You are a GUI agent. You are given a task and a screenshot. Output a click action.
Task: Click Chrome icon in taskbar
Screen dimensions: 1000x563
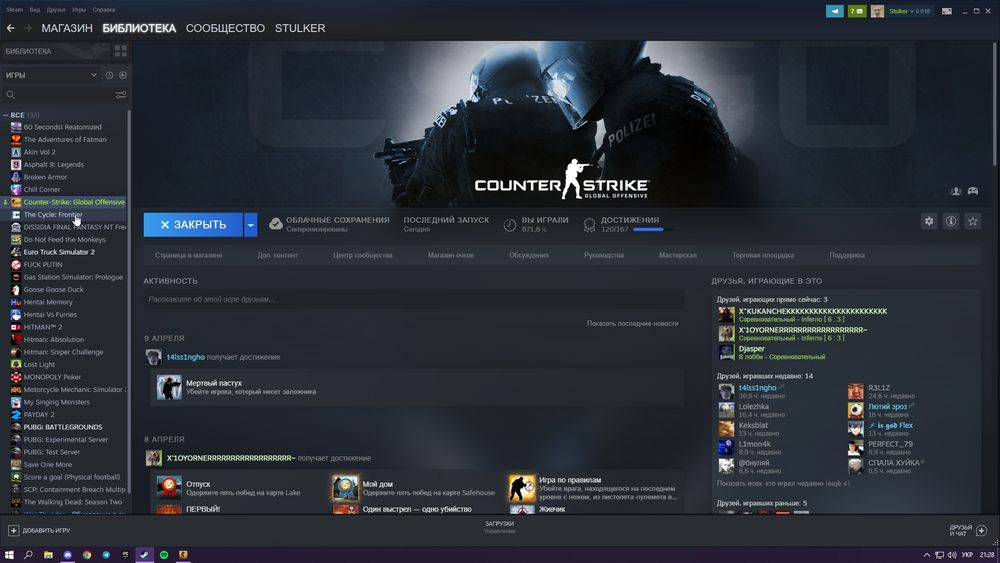[x=87, y=555]
